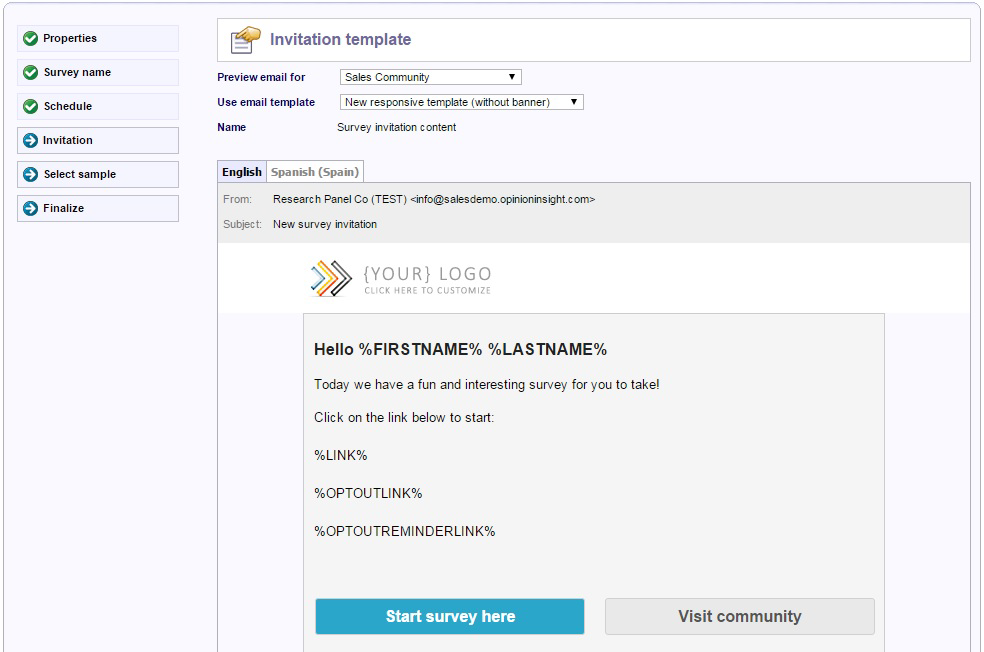Viewport: 984px width, 652px height.
Task: Click the From sender address line
Action: click(434, 199)
